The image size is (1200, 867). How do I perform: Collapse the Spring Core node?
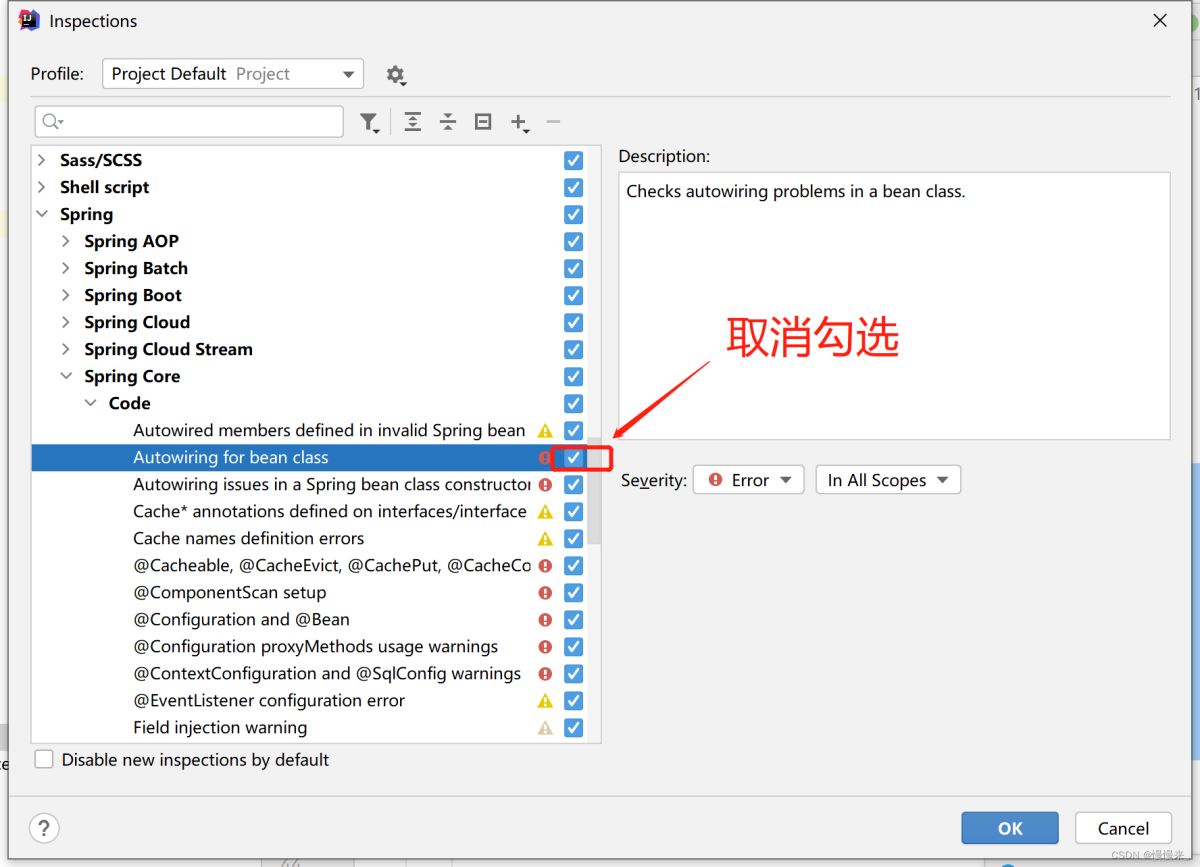[66, 376]
